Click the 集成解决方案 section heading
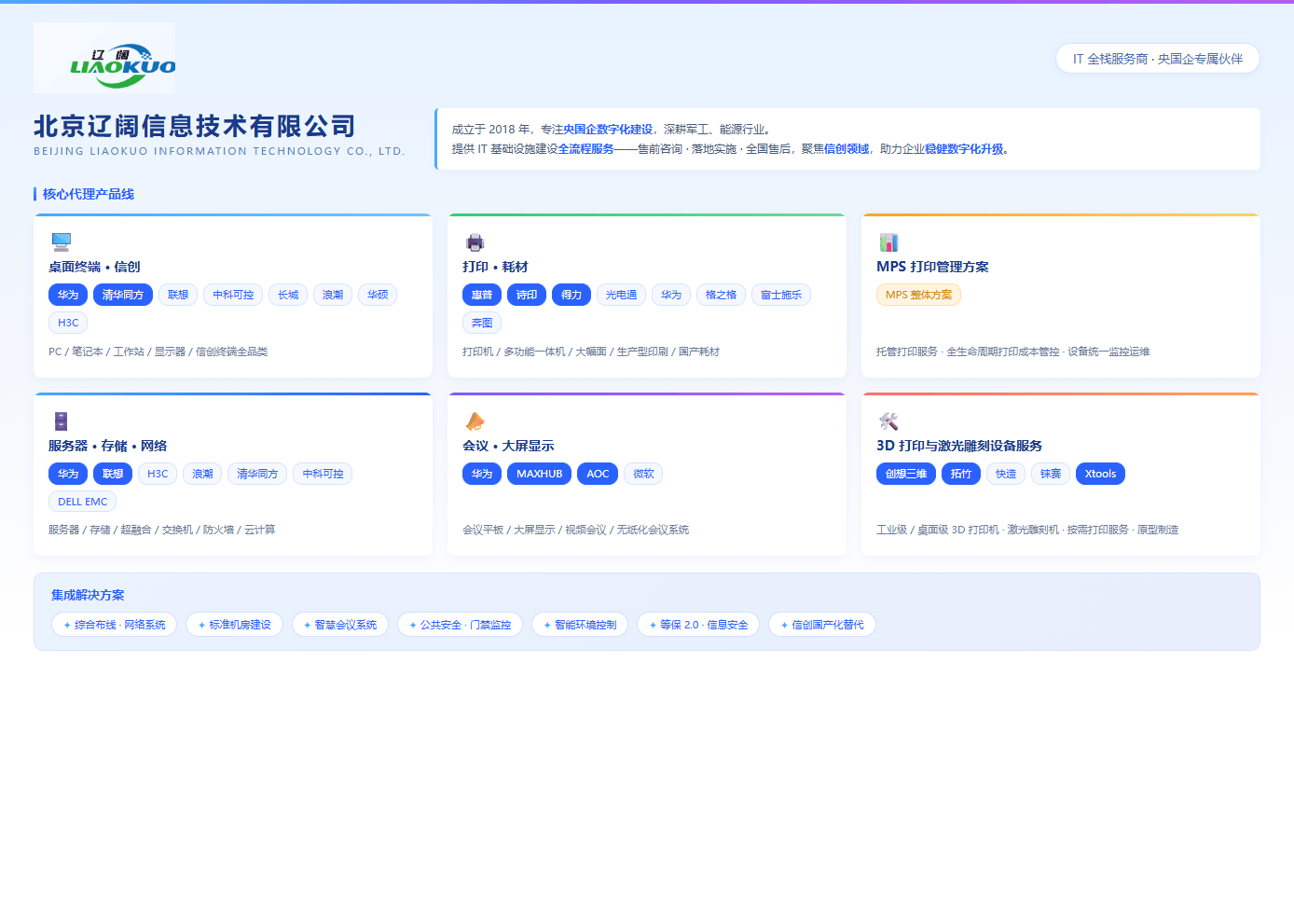 pos(88,595)
